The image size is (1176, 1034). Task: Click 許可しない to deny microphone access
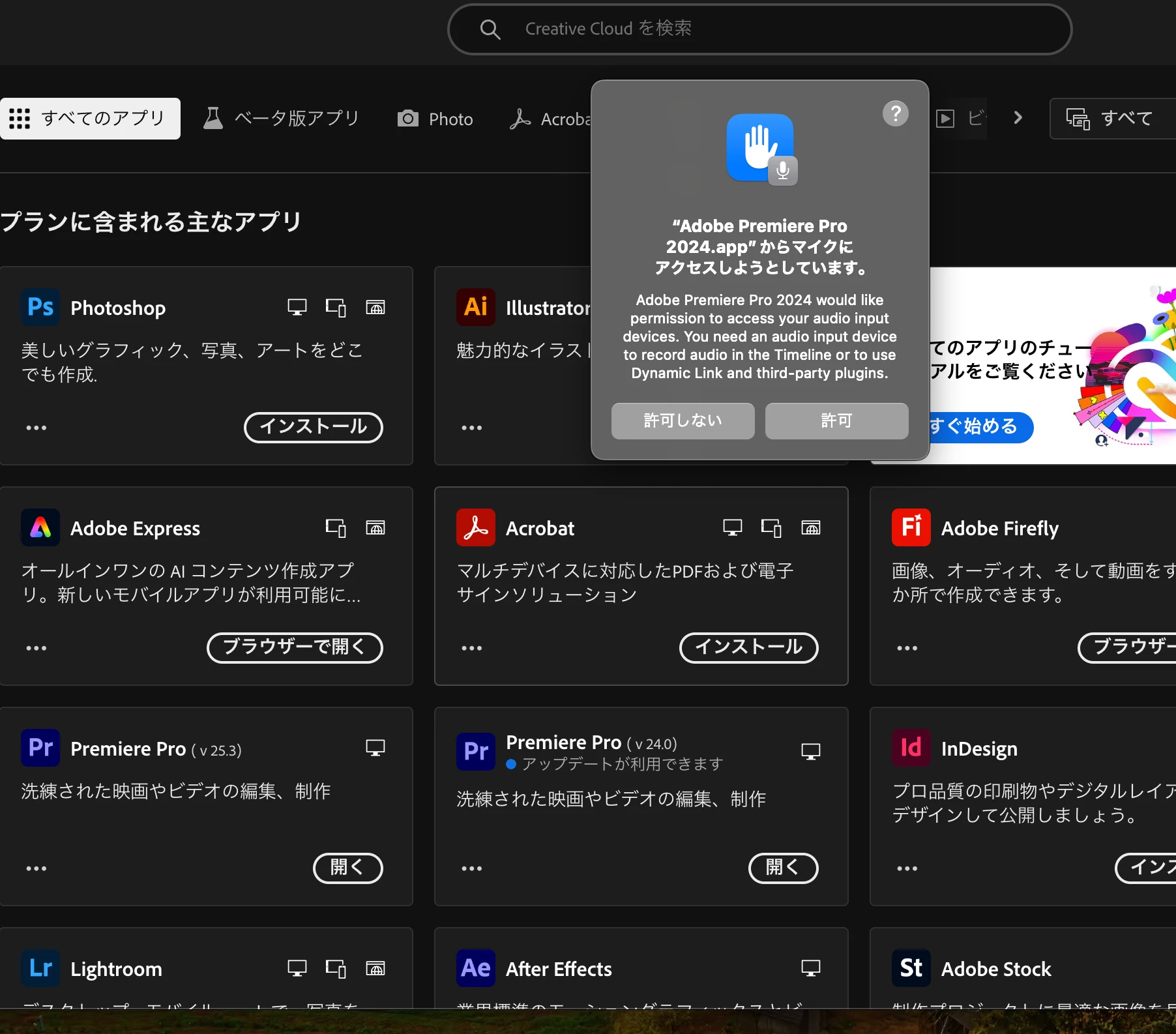coord(683,421)
